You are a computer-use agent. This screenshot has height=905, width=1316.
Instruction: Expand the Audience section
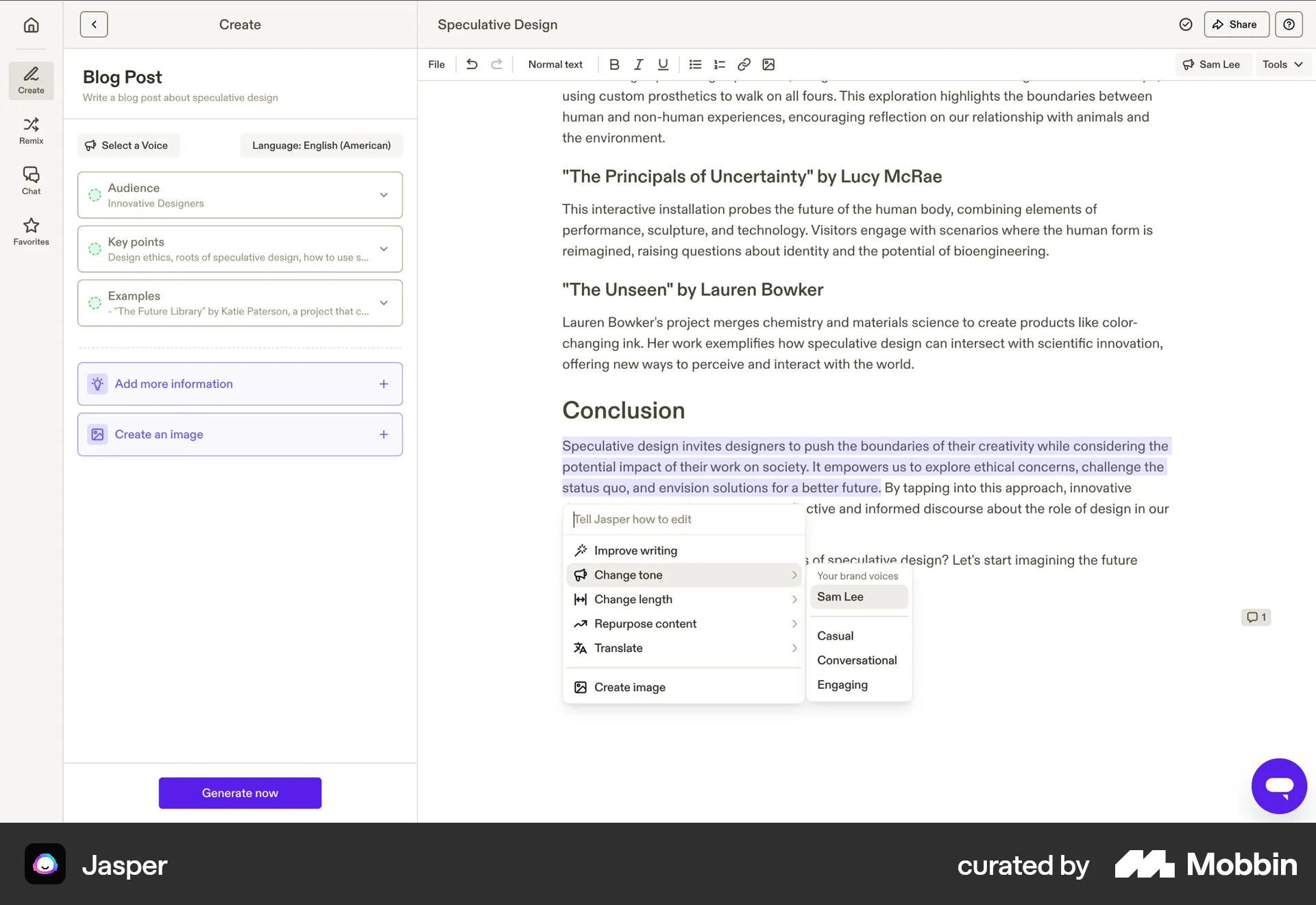point(384,195)
